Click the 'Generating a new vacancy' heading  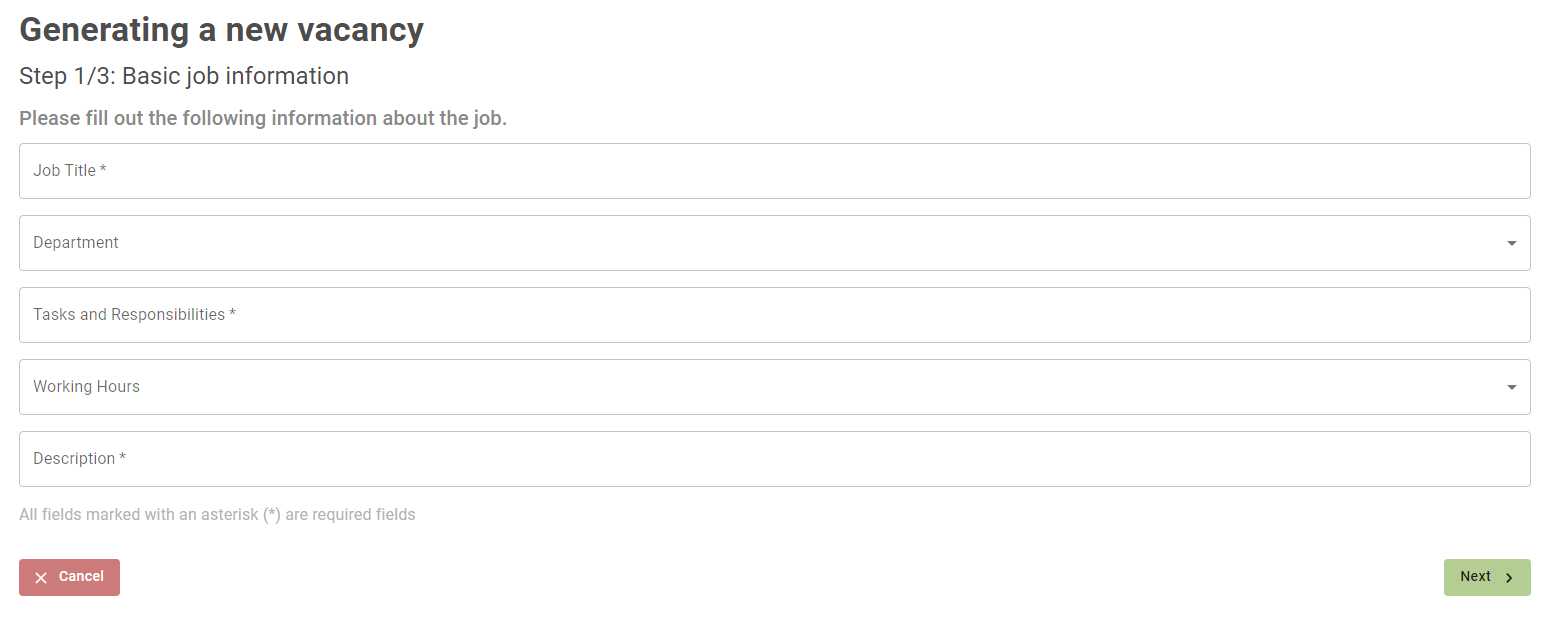coord(221,30)
